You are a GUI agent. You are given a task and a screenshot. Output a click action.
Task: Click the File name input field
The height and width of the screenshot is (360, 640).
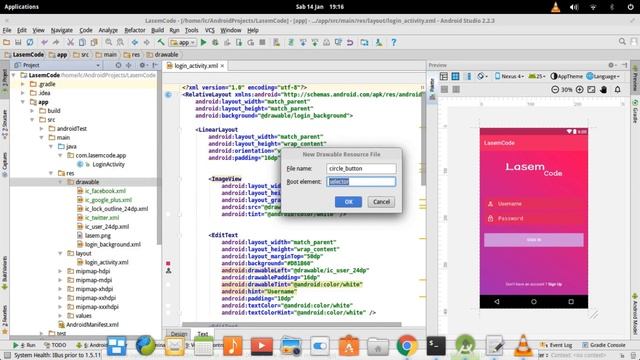361,169
